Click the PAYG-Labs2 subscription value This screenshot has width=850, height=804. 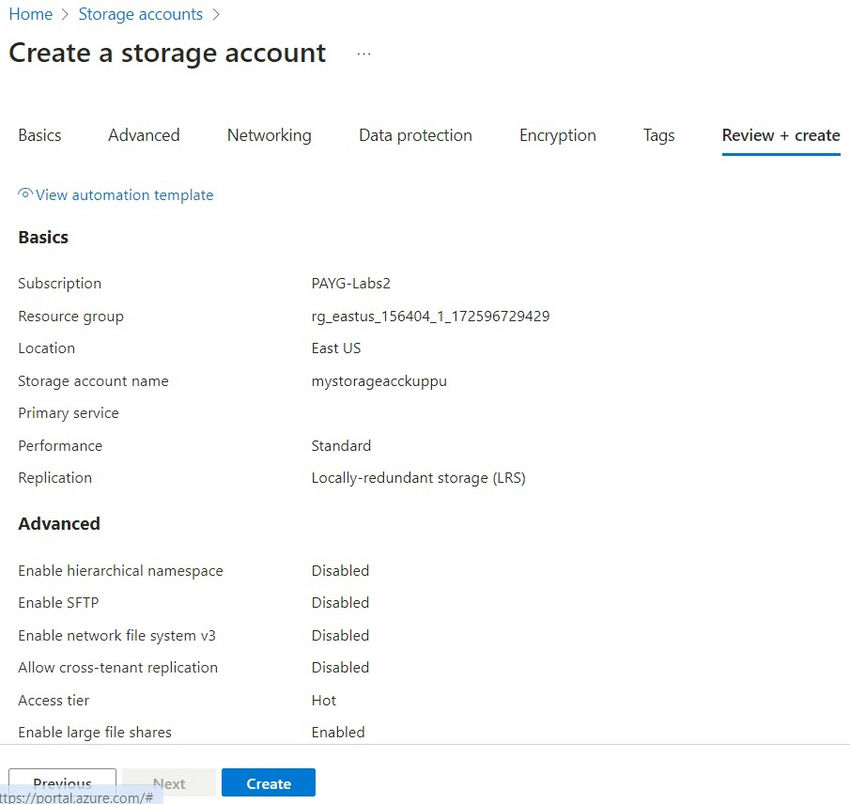click(351, 283)
